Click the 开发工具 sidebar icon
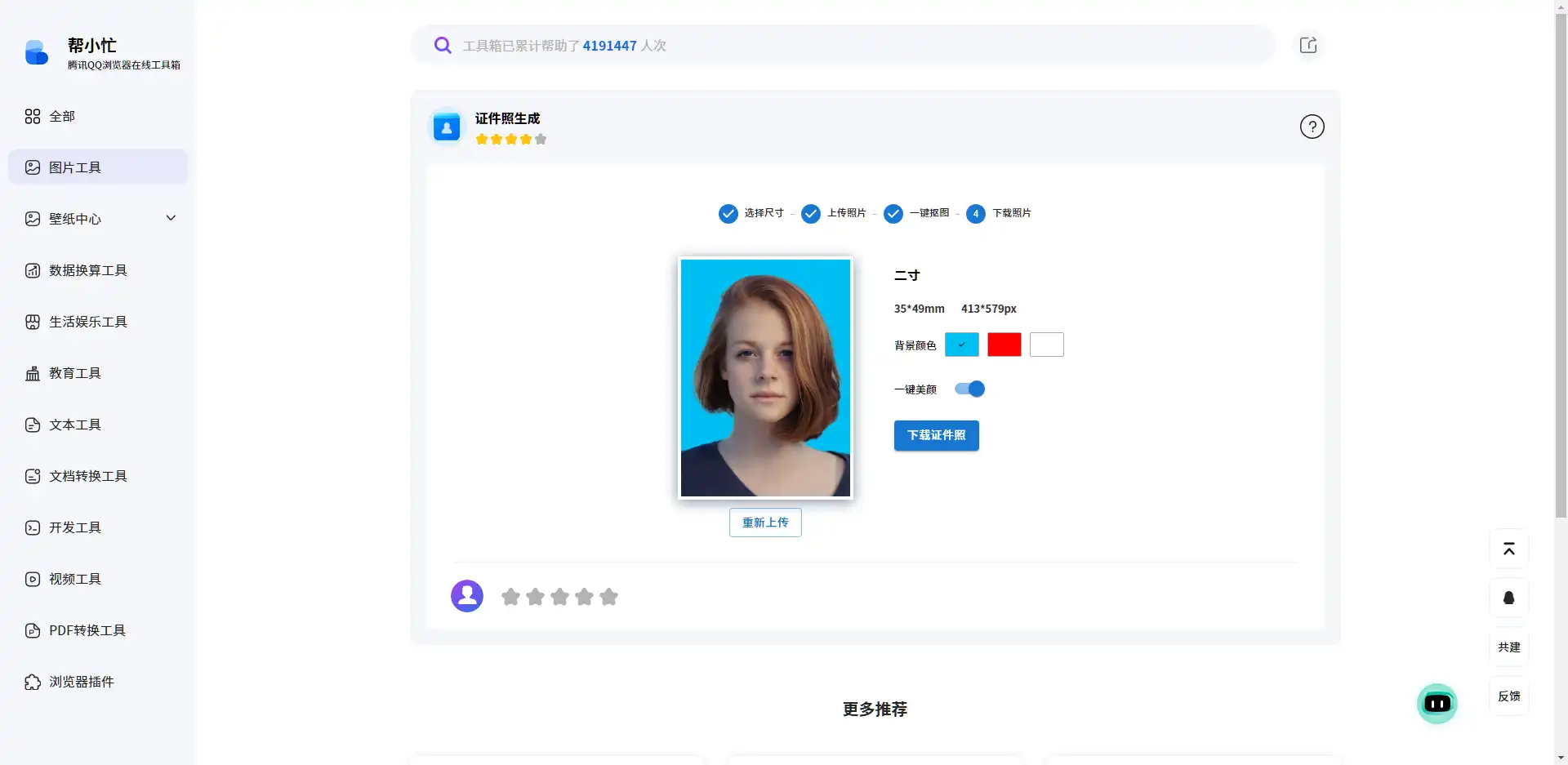The width and height of the screenshot is (1568, 765). 33,527
